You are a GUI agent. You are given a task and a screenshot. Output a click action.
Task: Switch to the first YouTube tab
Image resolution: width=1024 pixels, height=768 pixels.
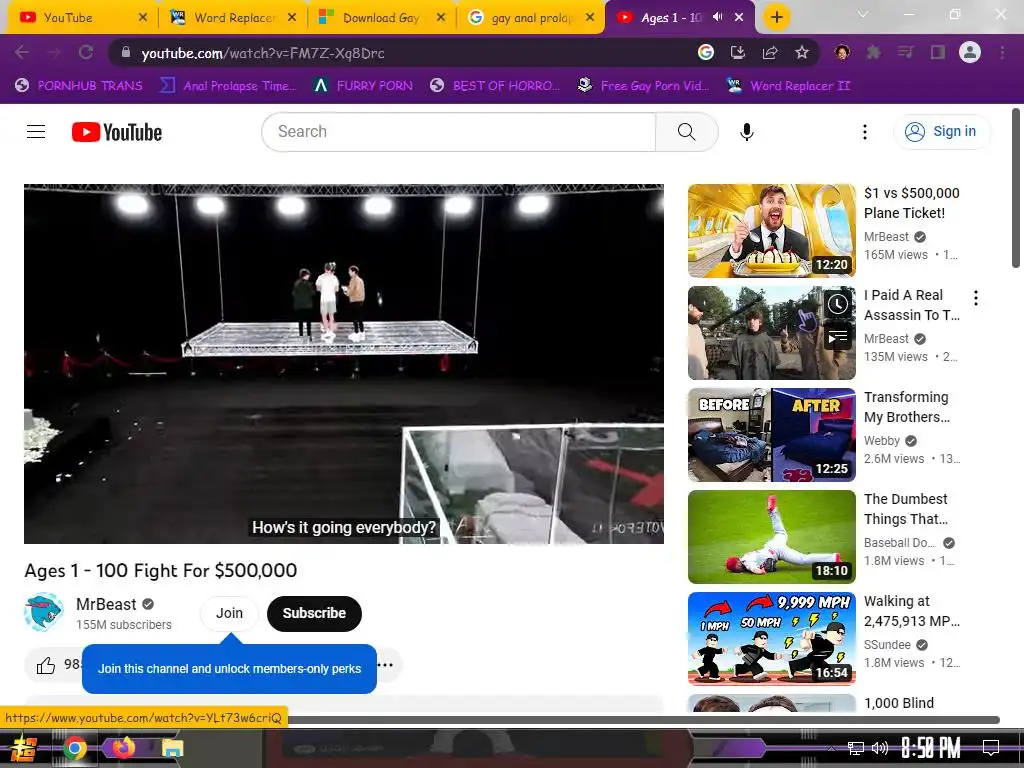(80, 18)
